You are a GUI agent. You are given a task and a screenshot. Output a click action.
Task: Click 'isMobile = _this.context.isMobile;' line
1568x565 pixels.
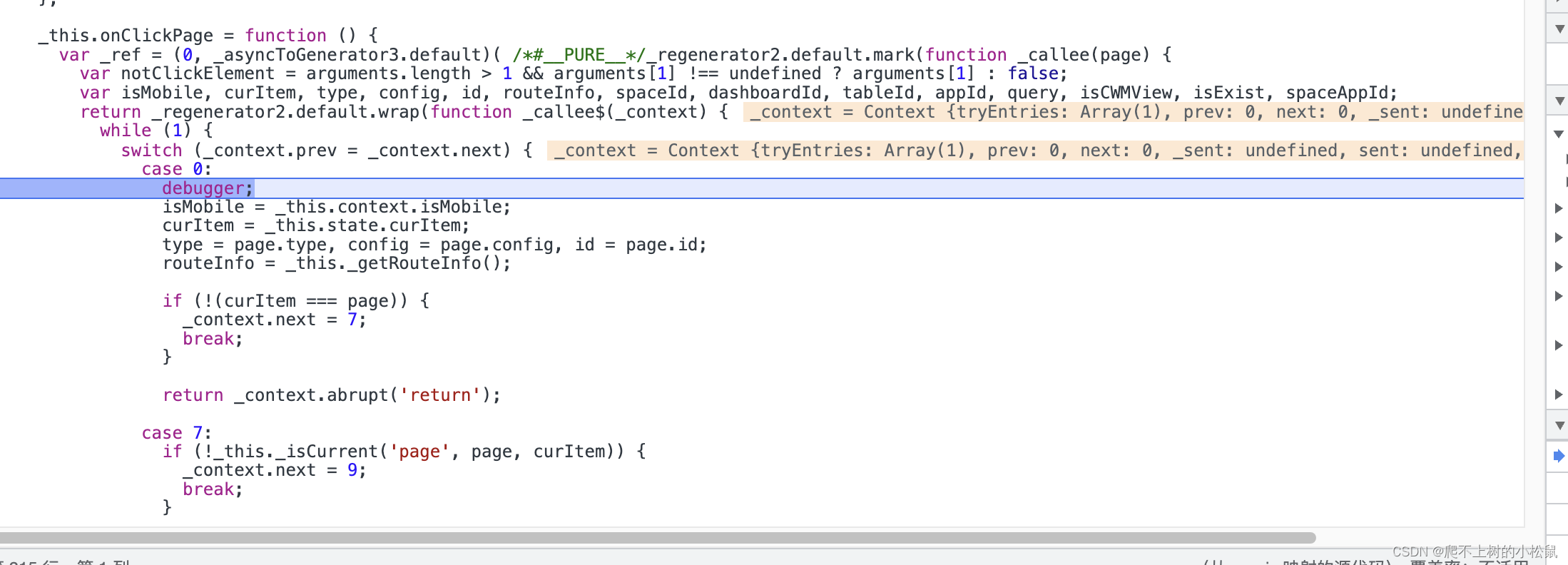click(x=337, y=207)
